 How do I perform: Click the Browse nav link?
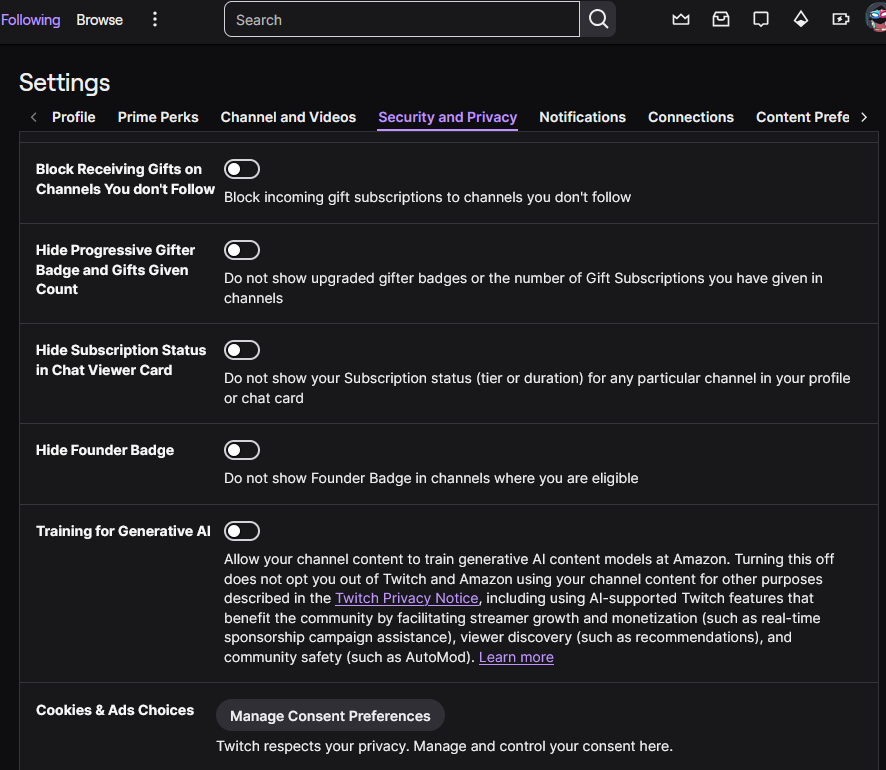coord(99,20)
